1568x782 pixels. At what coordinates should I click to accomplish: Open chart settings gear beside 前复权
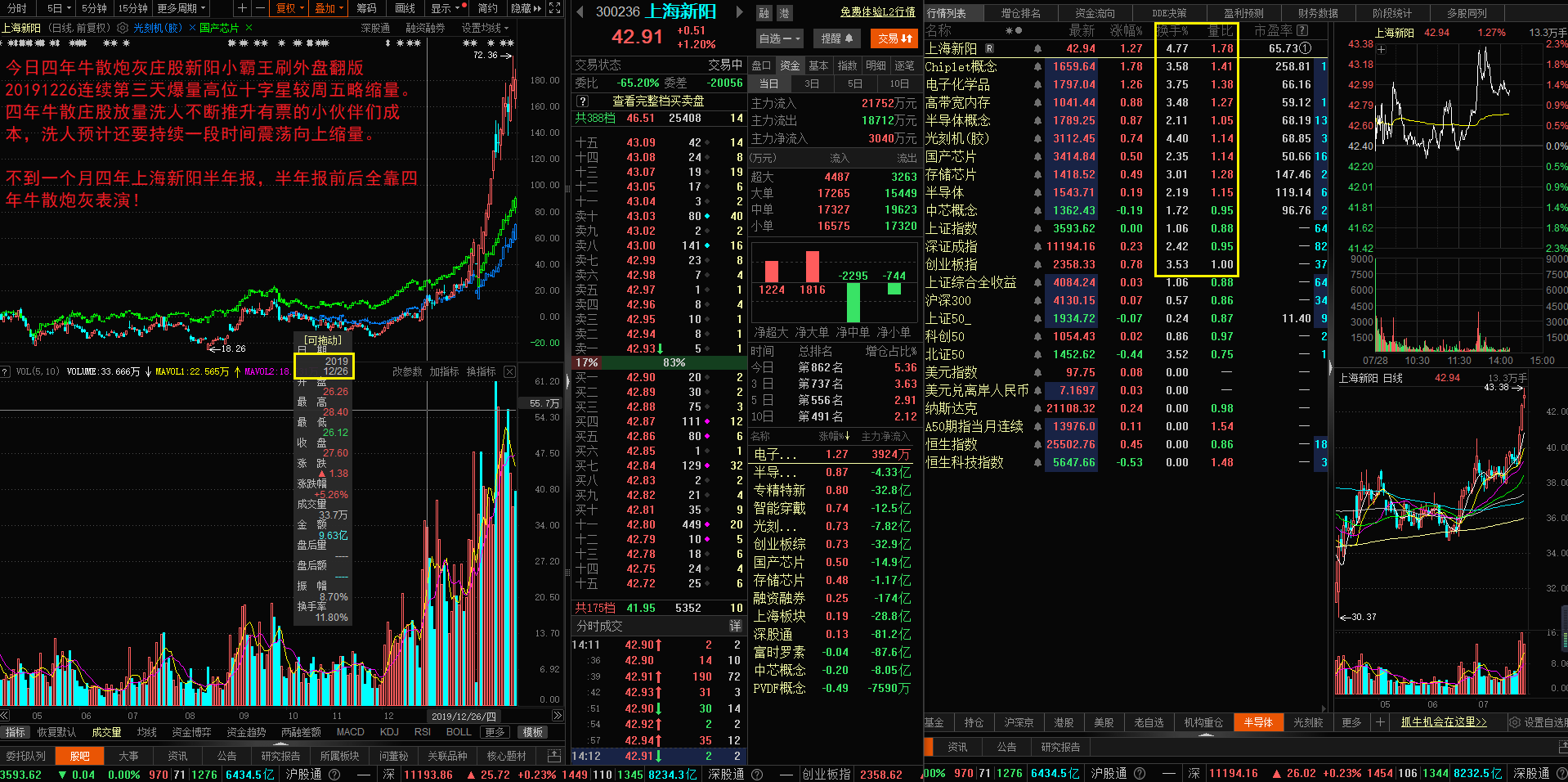(x=123, y=28)
